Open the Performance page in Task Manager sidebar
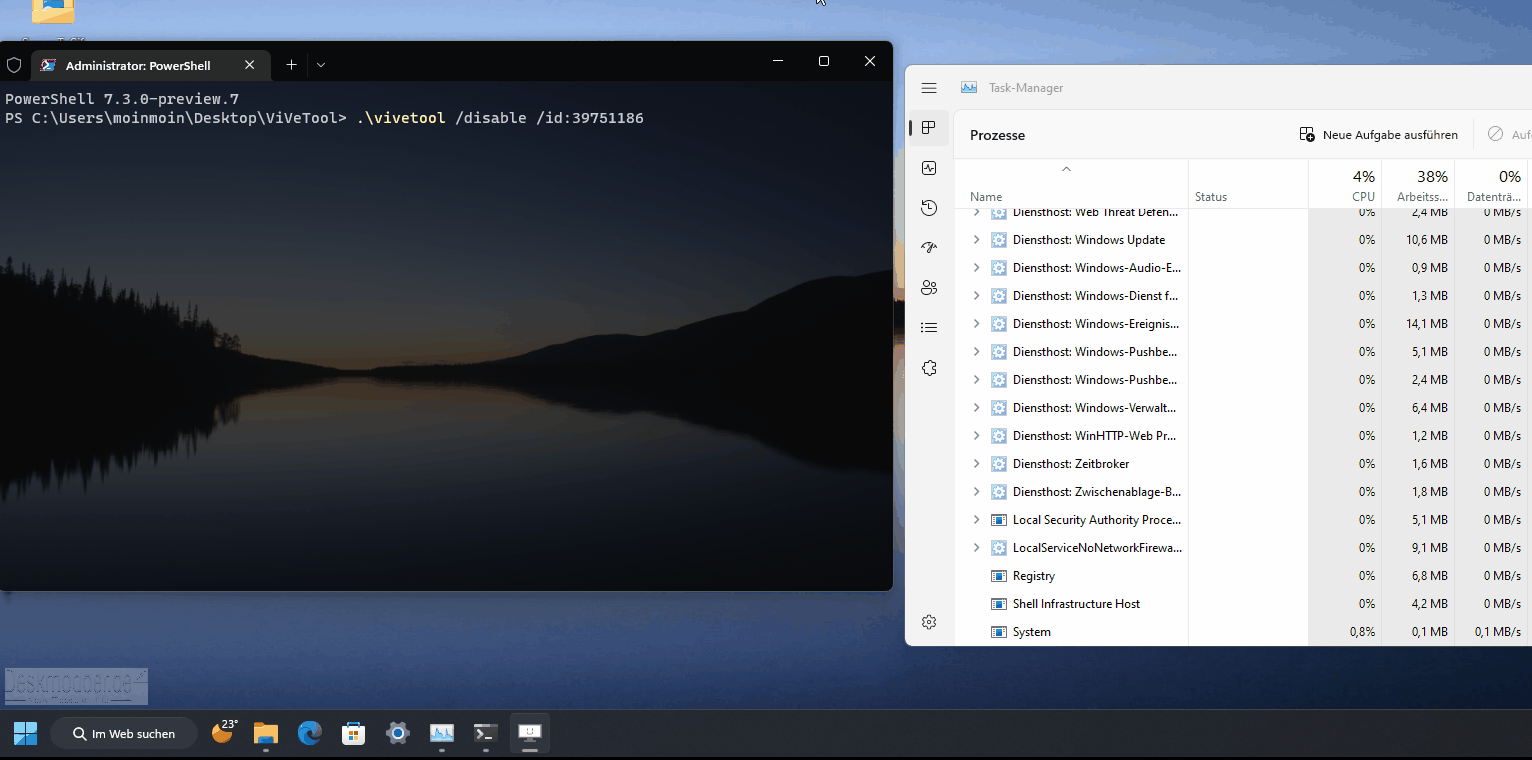1532x760 pixels. (929, 168)
